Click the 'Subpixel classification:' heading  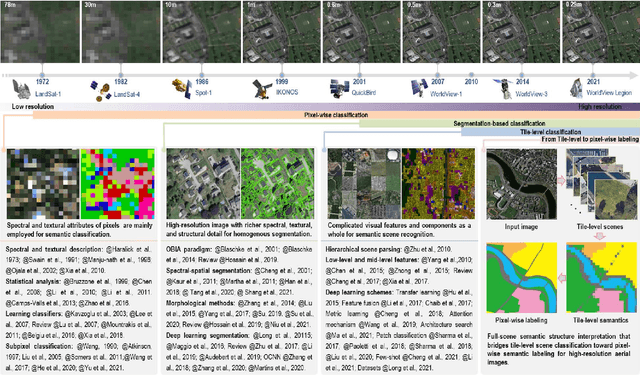coord(39,346)
